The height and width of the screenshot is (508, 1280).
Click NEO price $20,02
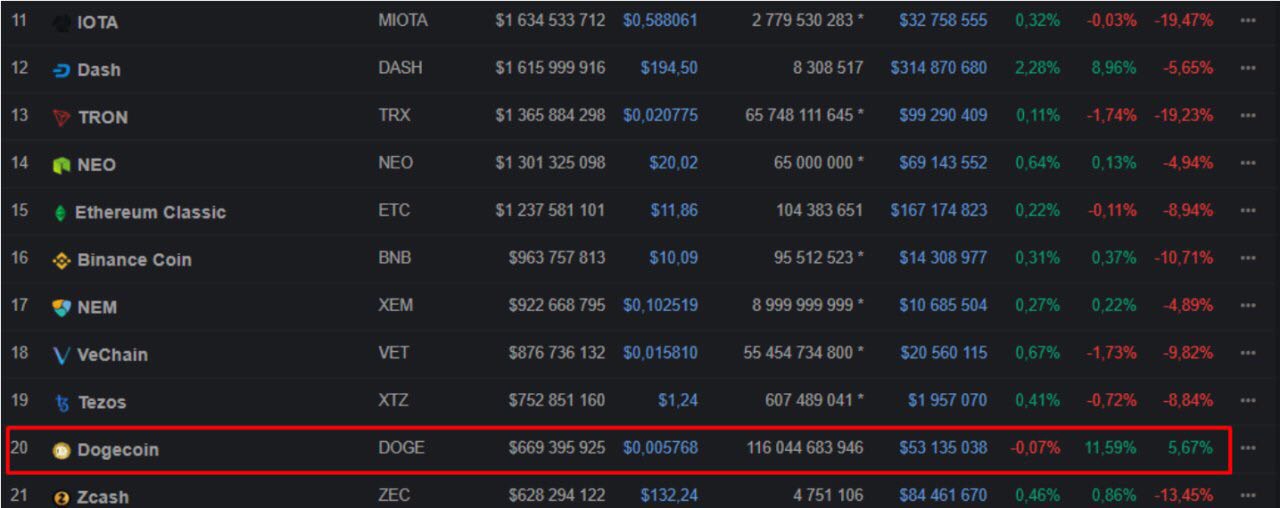tap(674, 163)
